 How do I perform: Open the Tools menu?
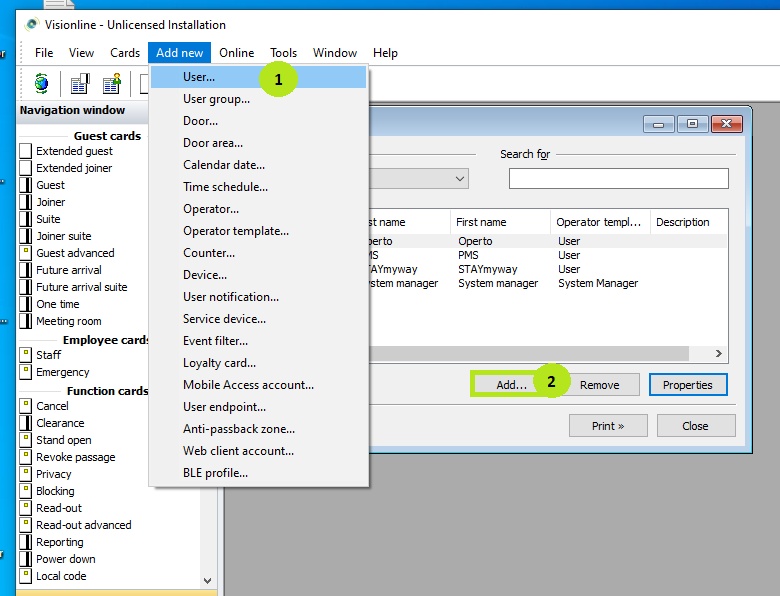tap(283, 53)
